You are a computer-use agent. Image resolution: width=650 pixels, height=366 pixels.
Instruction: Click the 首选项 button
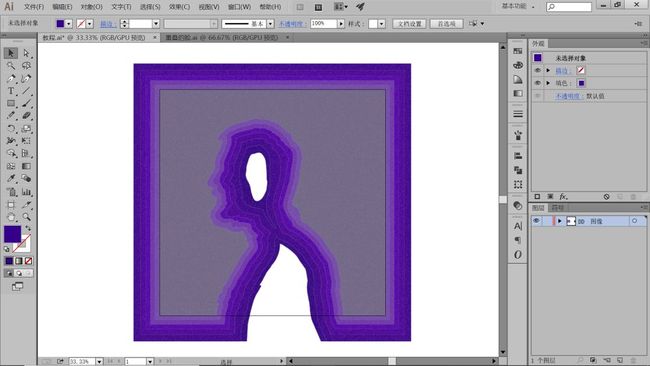[x=446, y=24]
